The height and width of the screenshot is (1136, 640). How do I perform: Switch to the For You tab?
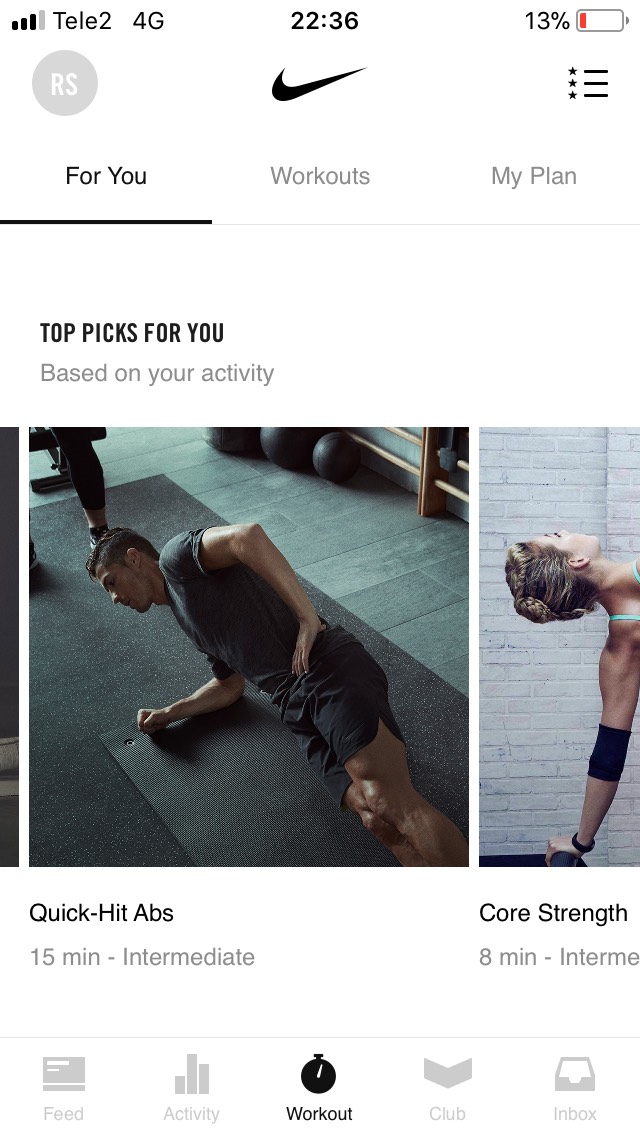tap(106, 176)
